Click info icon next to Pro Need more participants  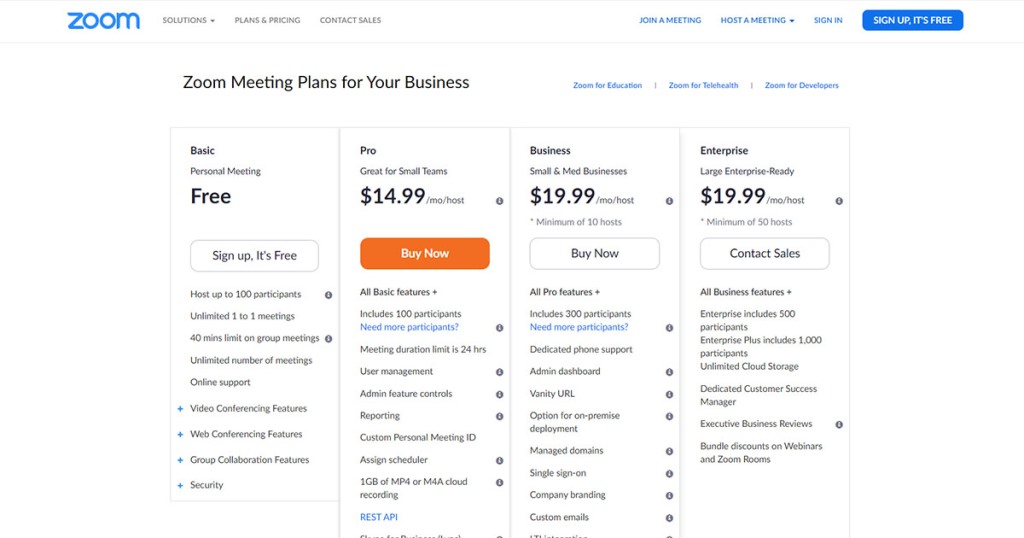click(x=500, y=328)
